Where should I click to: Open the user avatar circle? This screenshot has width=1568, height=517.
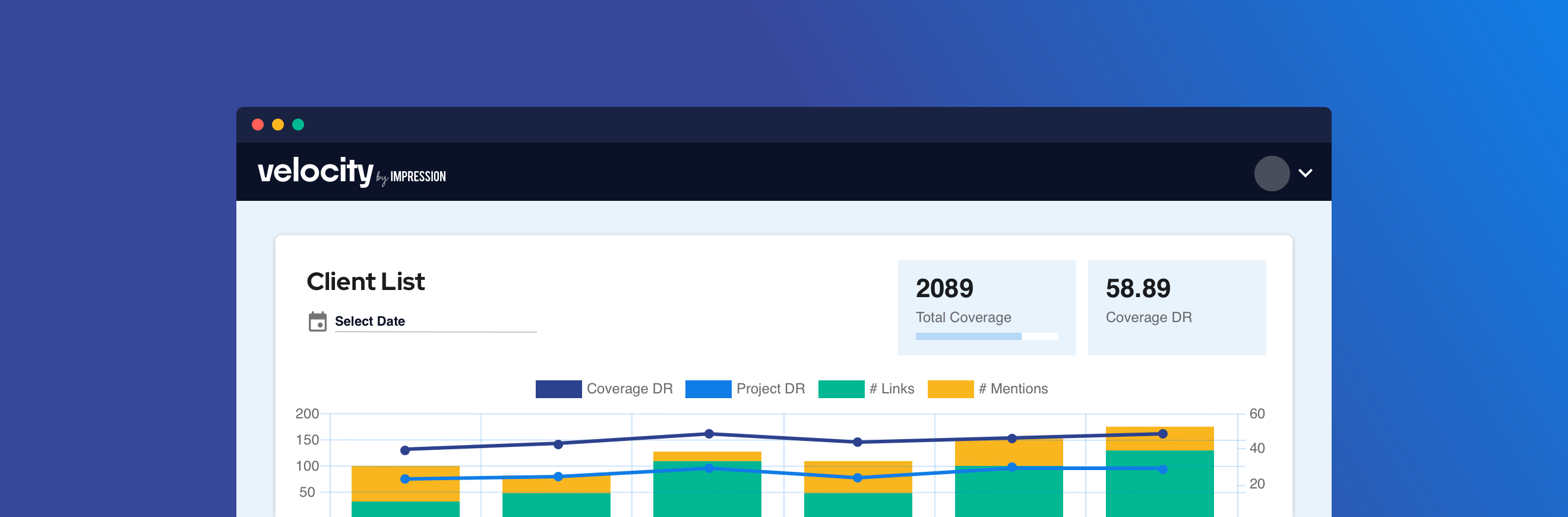[x=1271, y=174]
